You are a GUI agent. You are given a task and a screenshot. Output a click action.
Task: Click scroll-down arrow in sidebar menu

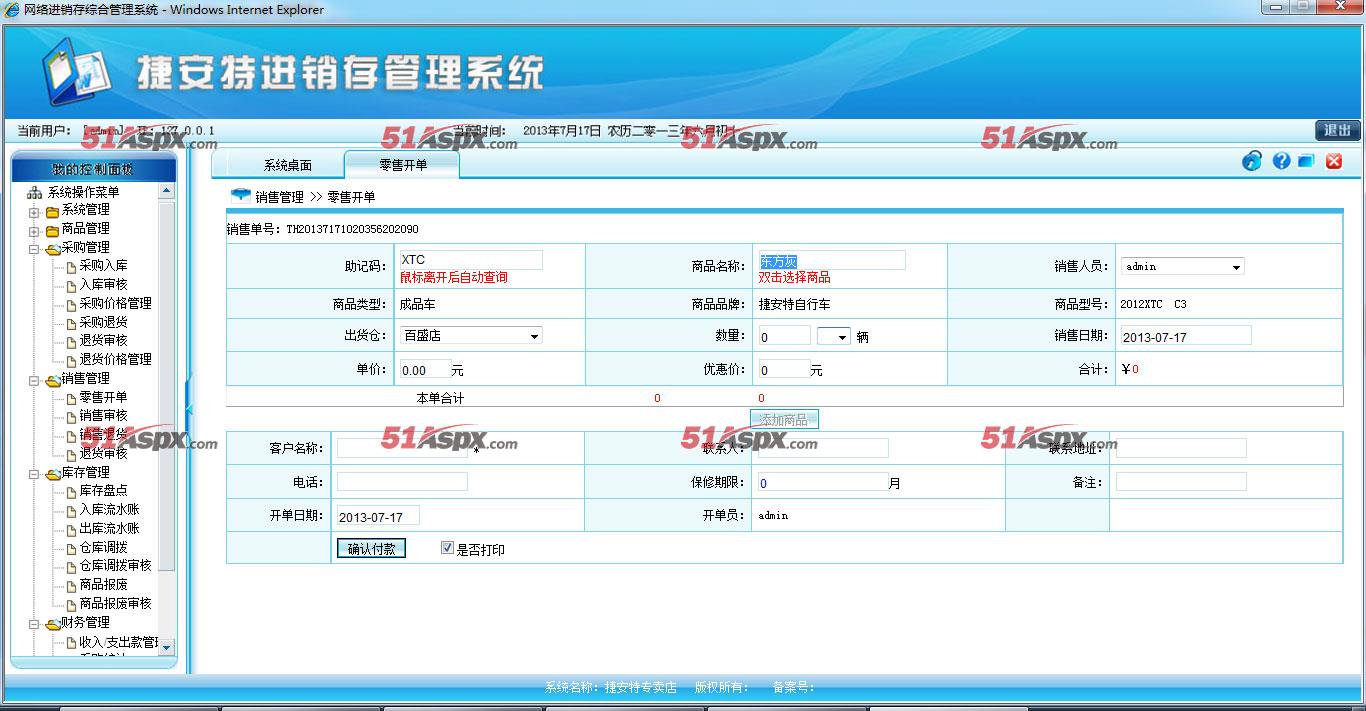(166, 646)
